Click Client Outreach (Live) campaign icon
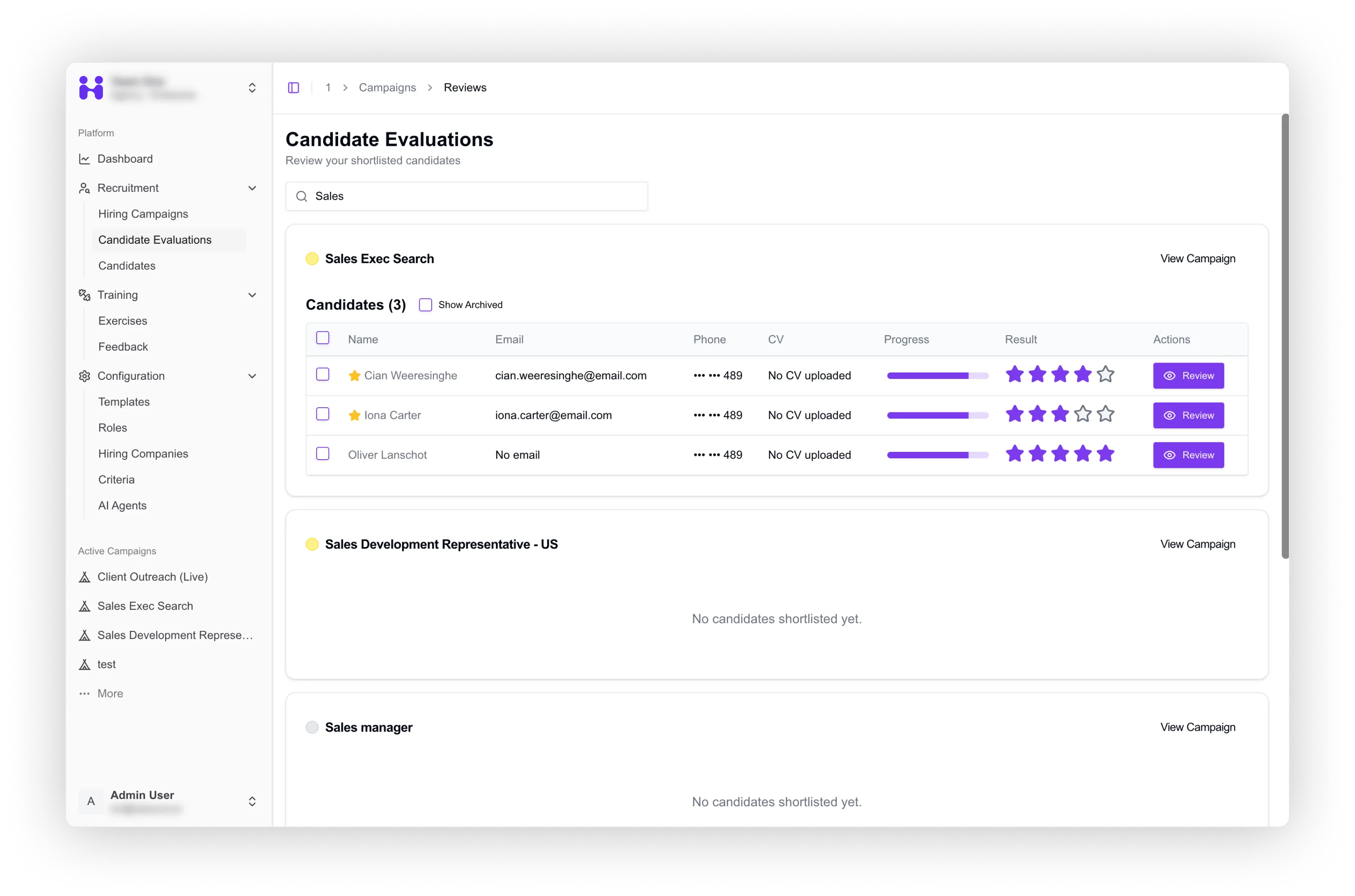Image resolution: width=1355 pixels, height=896 pixels. (85, 577)
